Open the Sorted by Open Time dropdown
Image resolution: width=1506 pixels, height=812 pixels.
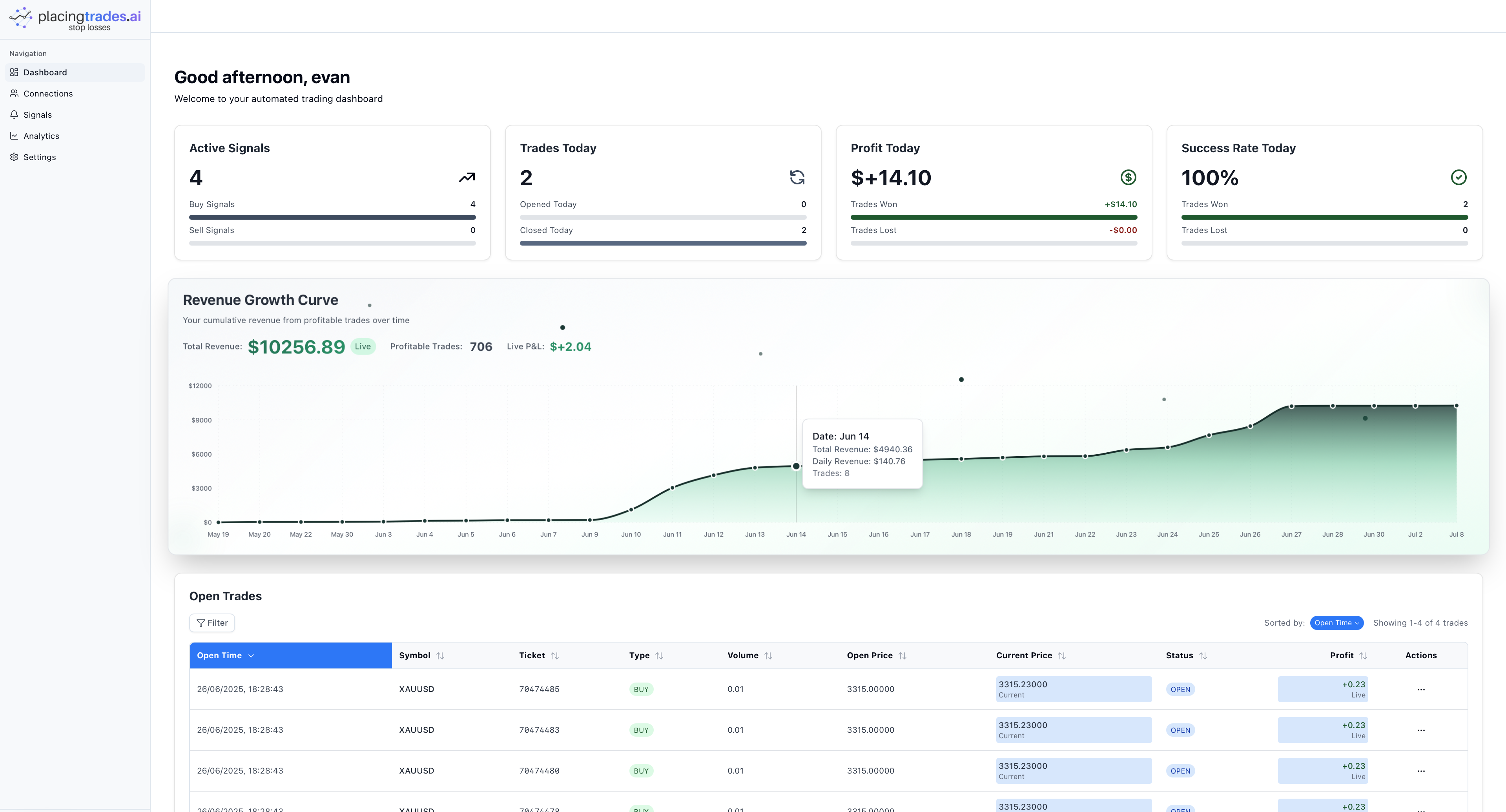1336,623
